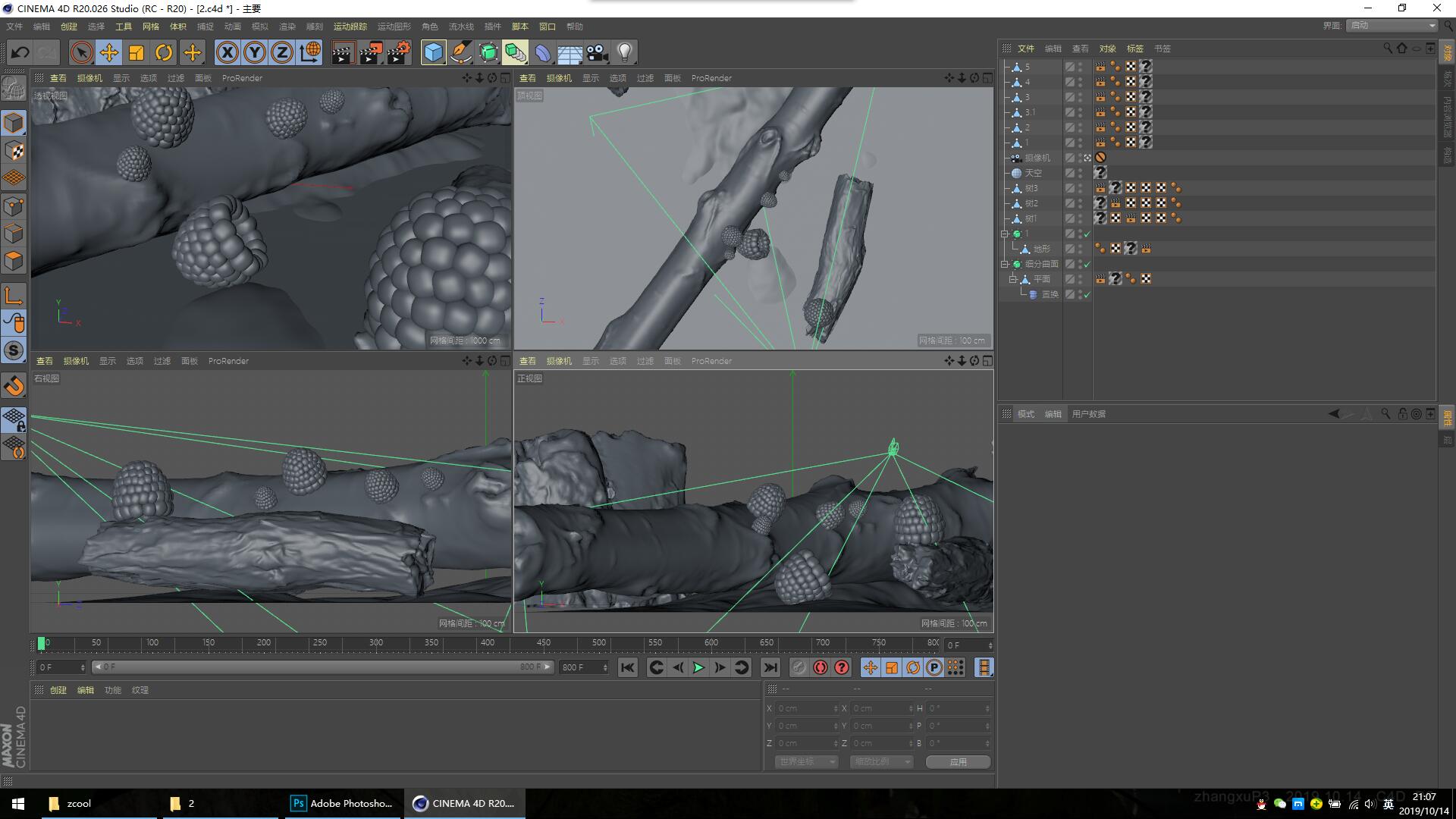Open the 界面 layout dropdown
1456x819 pixels.
tap(1392, 26)
